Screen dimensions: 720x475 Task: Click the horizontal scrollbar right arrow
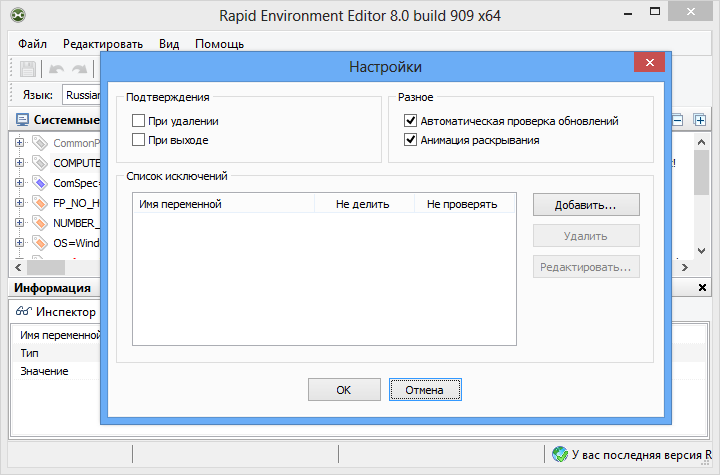click(685, 267)
